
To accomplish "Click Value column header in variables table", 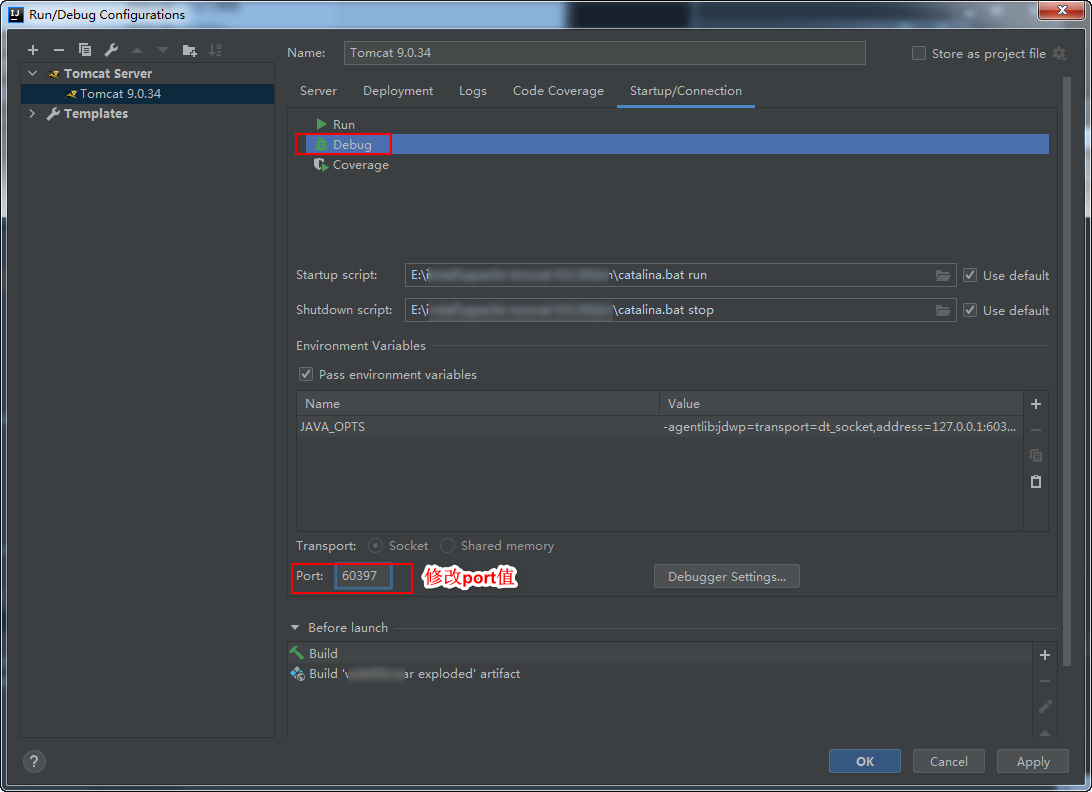I will tap(841, 403).
